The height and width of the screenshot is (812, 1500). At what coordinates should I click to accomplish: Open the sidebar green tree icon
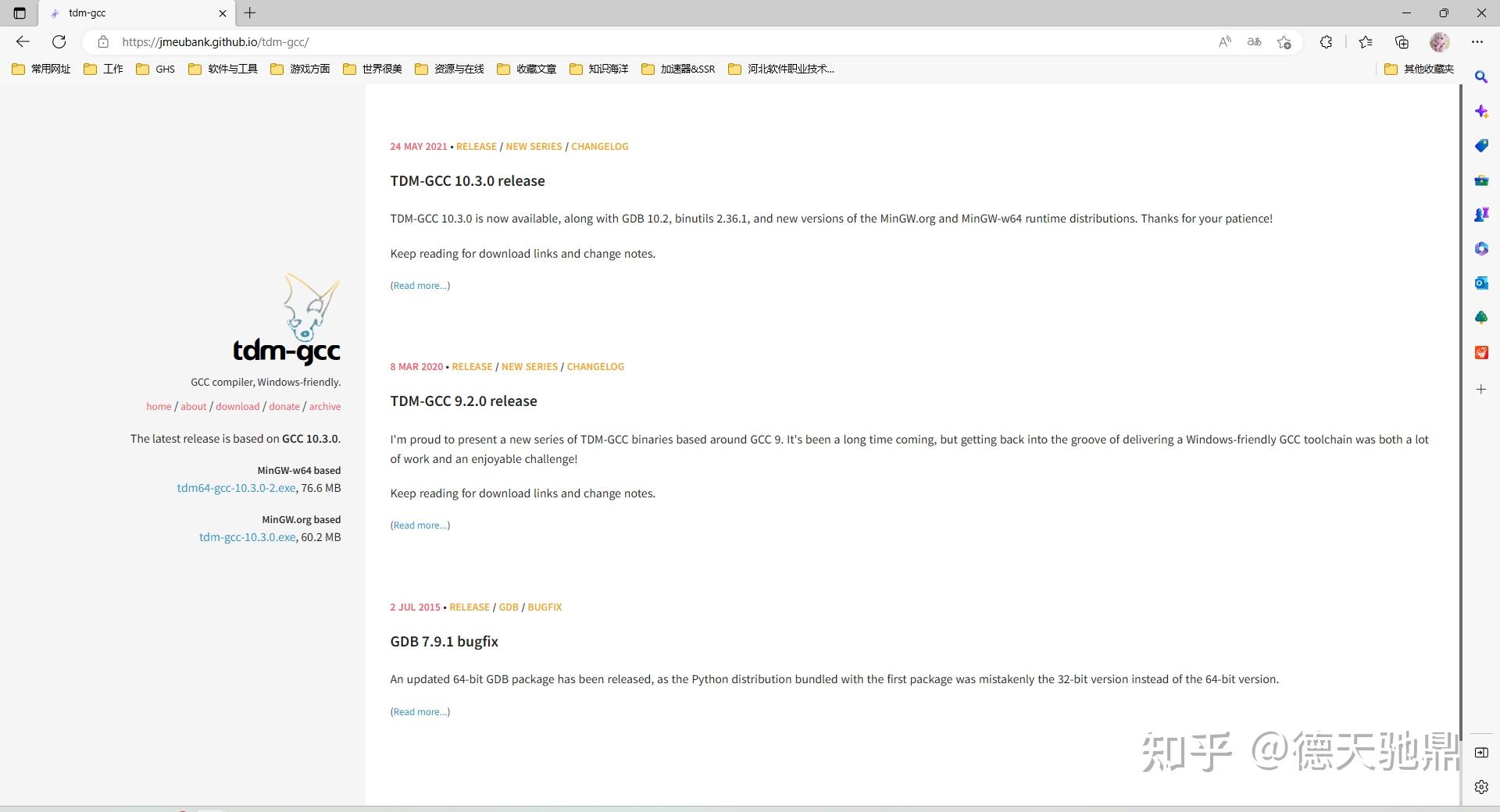[1480, 318]
